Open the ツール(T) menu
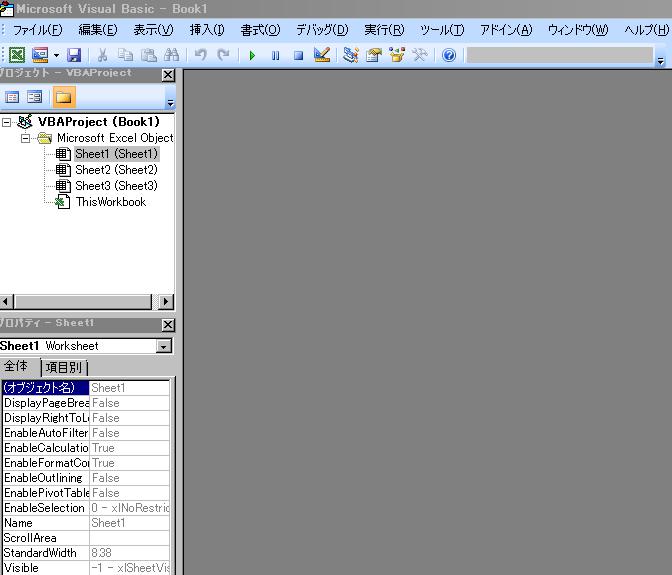Image resolution: width=672 pixels, height=575 pixels. tap(442, 30)
